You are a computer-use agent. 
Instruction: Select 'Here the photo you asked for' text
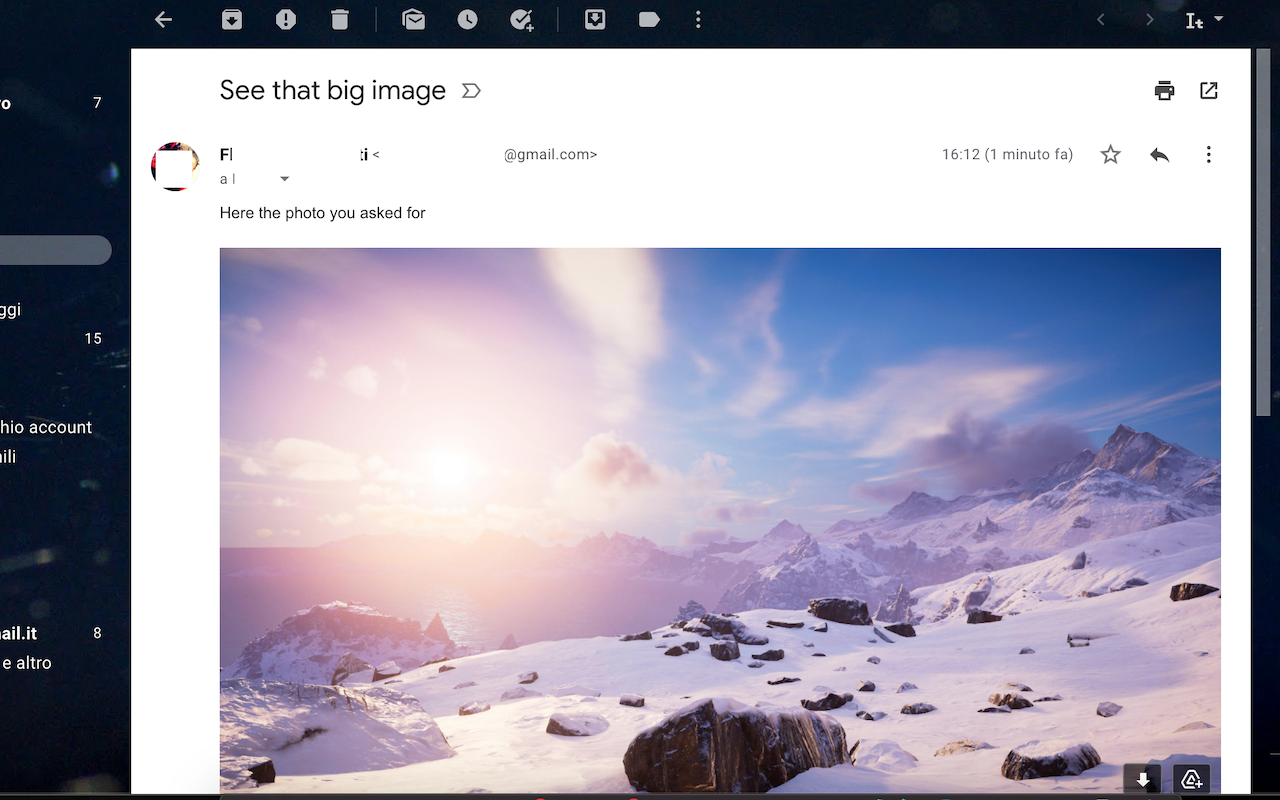[x=323, y=213]
